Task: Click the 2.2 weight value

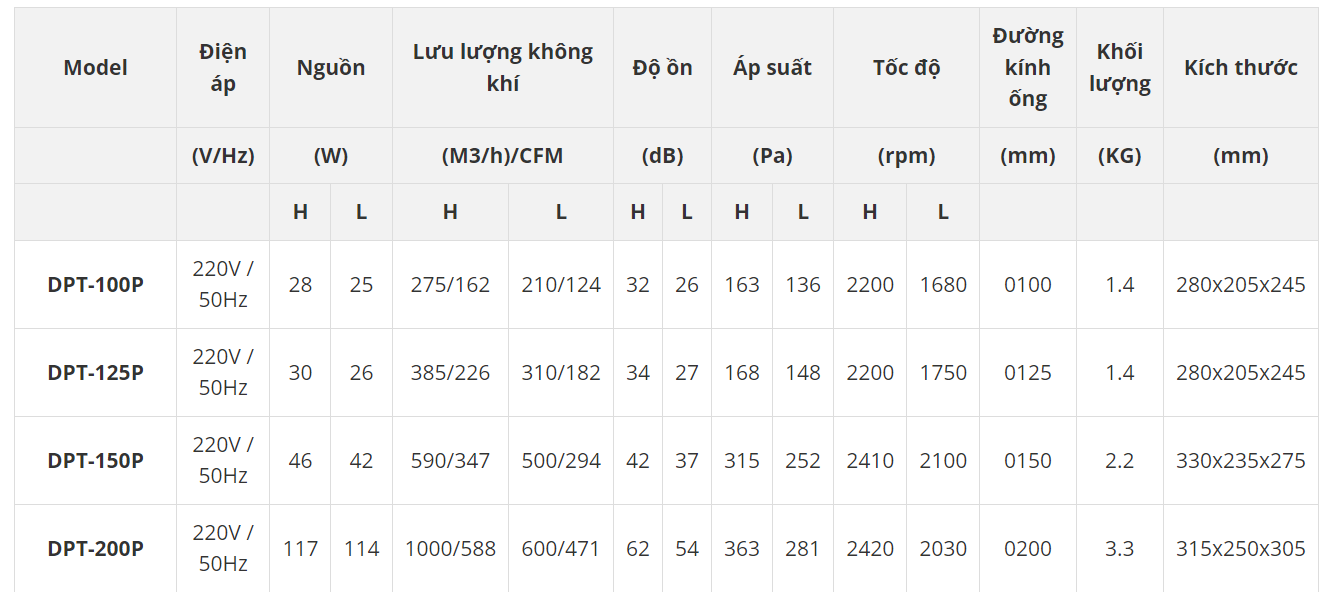Action: tap(1120, 461)
